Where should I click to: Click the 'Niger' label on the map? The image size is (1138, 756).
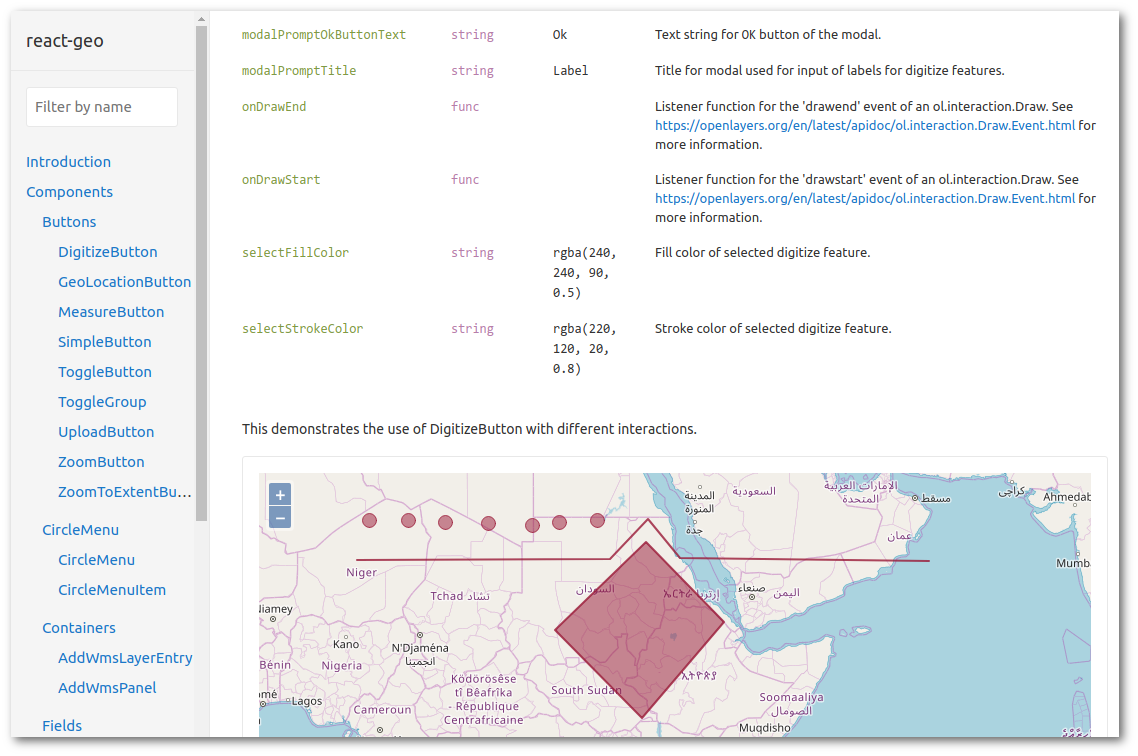[361, 572]
